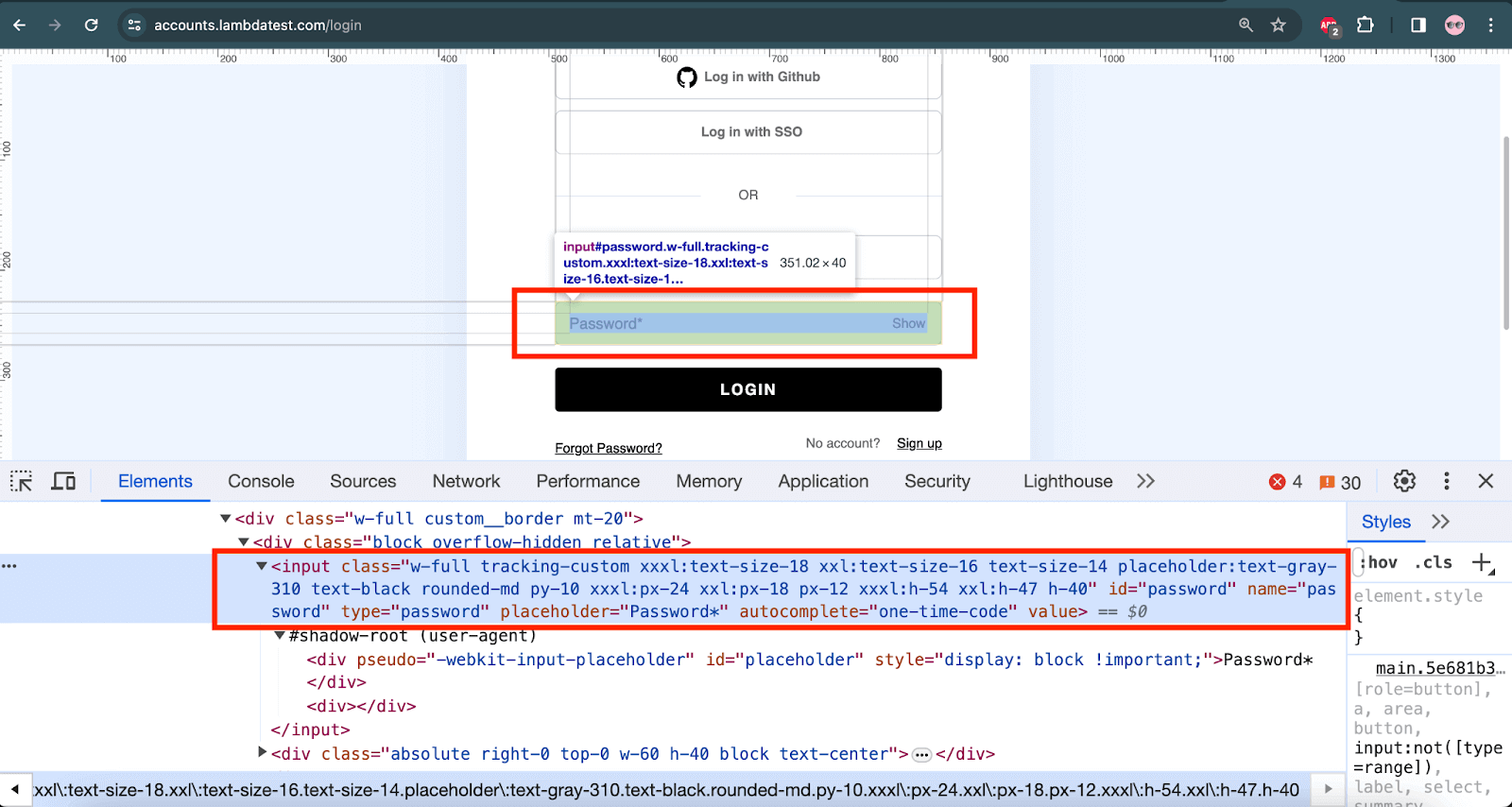
Task: Open the Lighthouse tab
Action: (x=1068, y=481)
